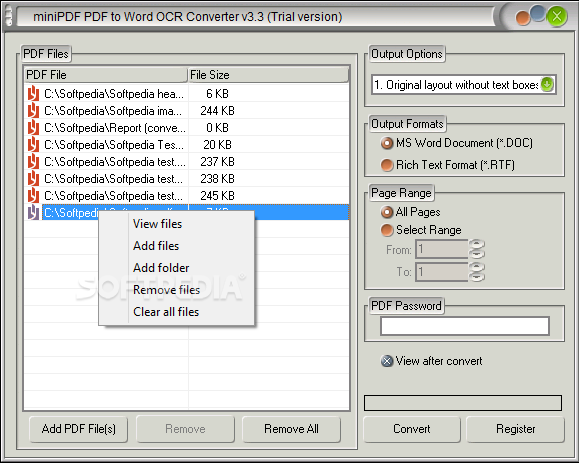Viewport: 579px width, 463px height.
Task: Click the conversion progress bar
Action: [463, 403]
